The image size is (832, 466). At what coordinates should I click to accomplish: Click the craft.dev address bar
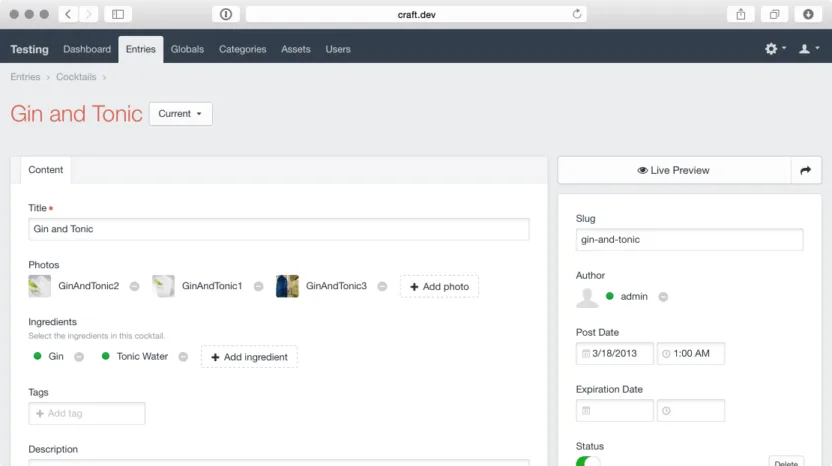[x=416, y=14]
